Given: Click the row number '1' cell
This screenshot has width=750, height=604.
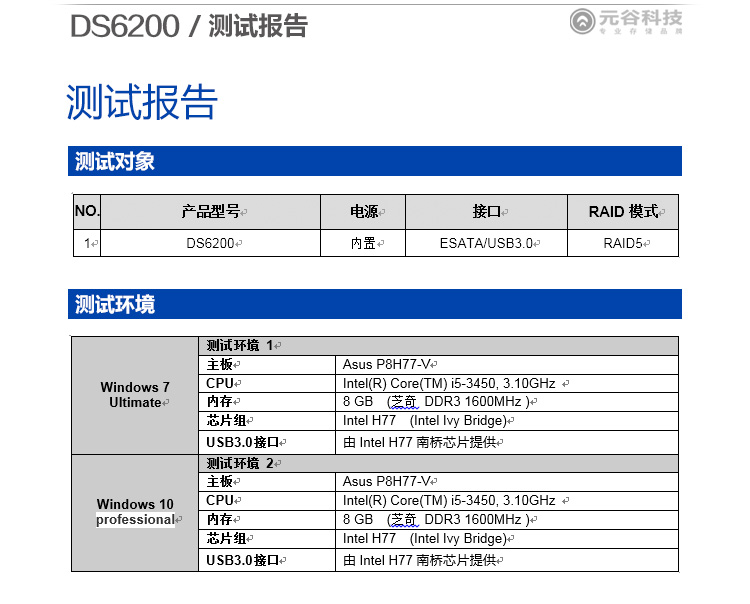Looking at the screenshot, I should pyautogui.click(x=87, y=243).
